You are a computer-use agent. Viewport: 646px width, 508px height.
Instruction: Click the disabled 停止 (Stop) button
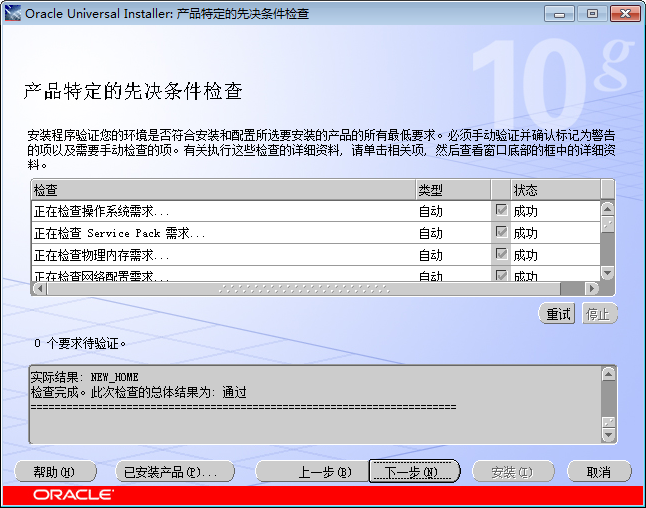[599, 314]
